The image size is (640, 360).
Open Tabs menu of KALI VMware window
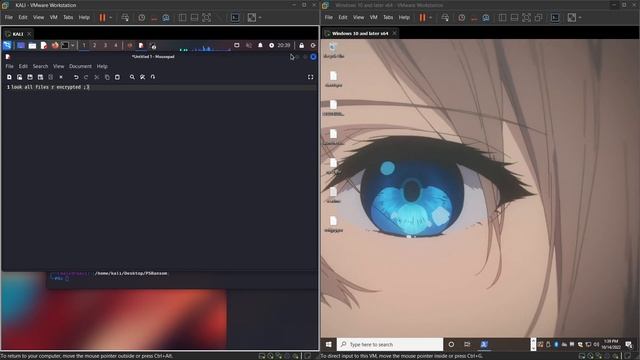tap(68, 18)
